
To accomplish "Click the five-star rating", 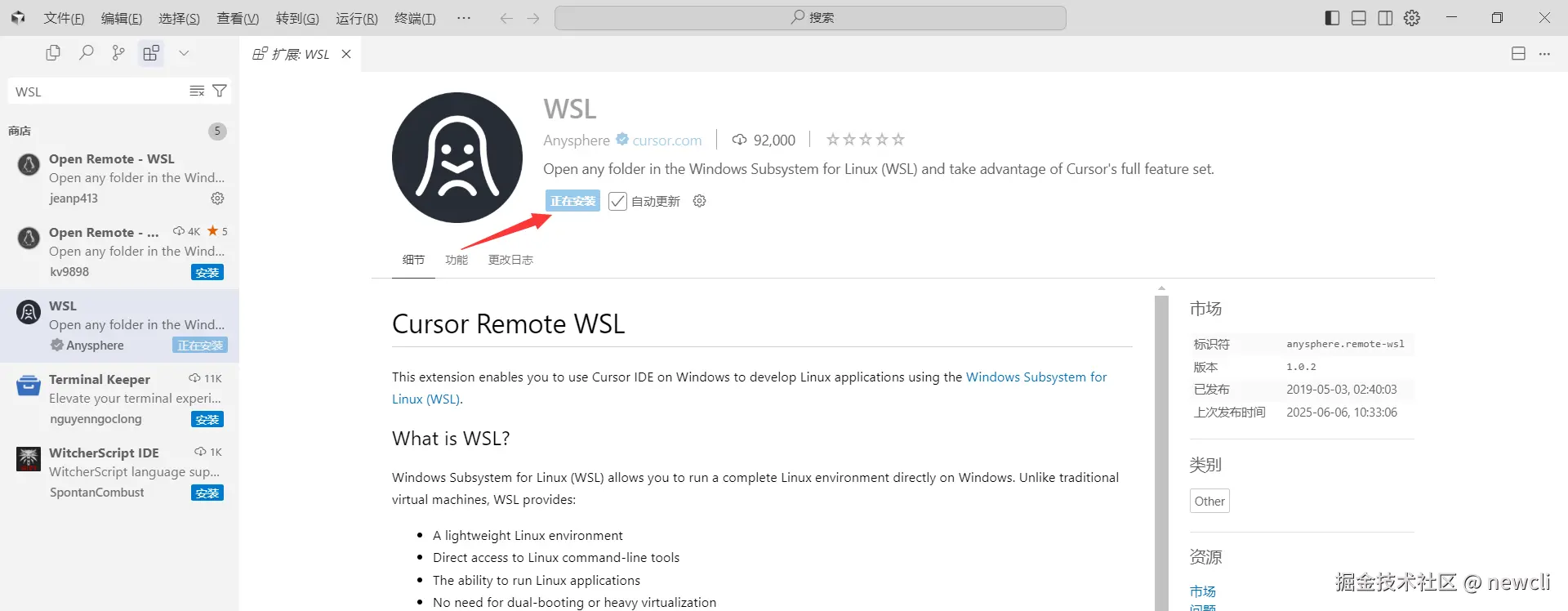I will pyautogui.click(x=866, y=140).
